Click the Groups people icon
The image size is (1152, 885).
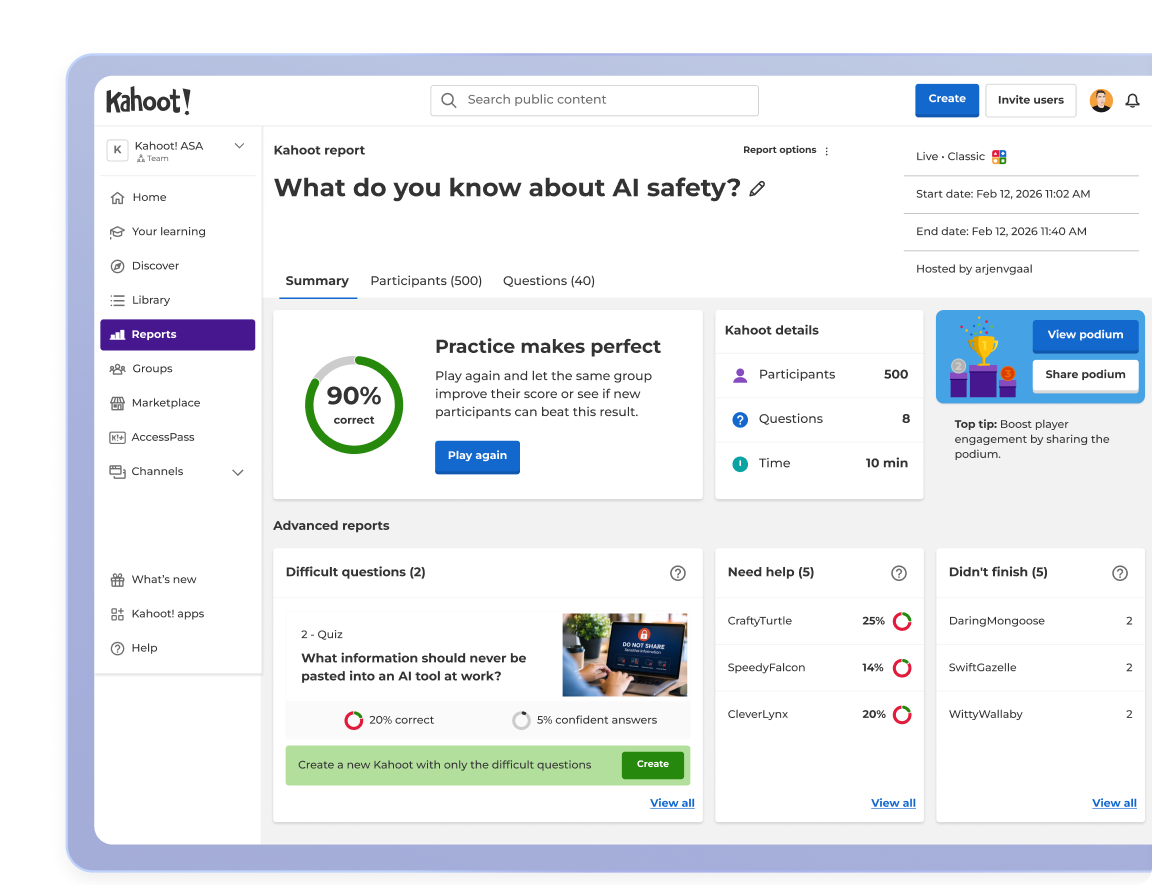[118, 369]
